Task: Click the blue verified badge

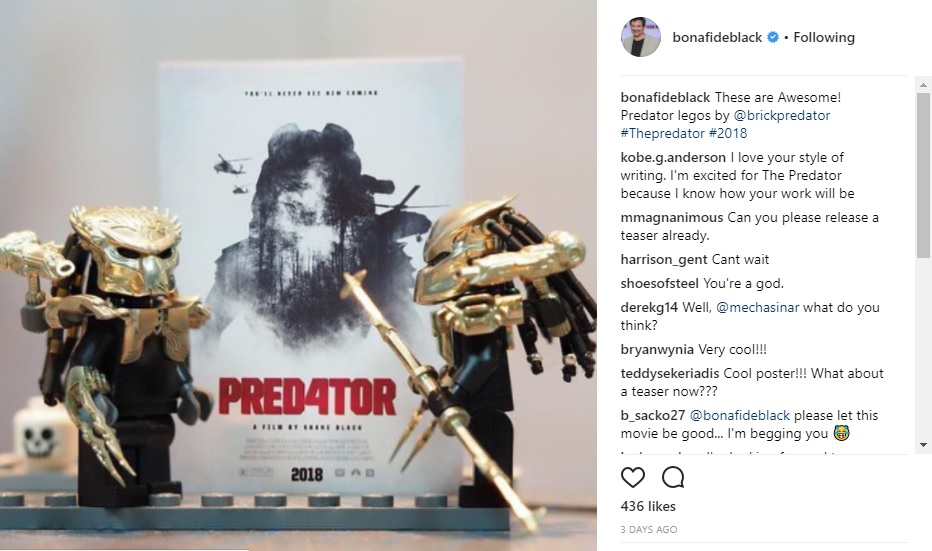Action: click(x=773, y=37)
